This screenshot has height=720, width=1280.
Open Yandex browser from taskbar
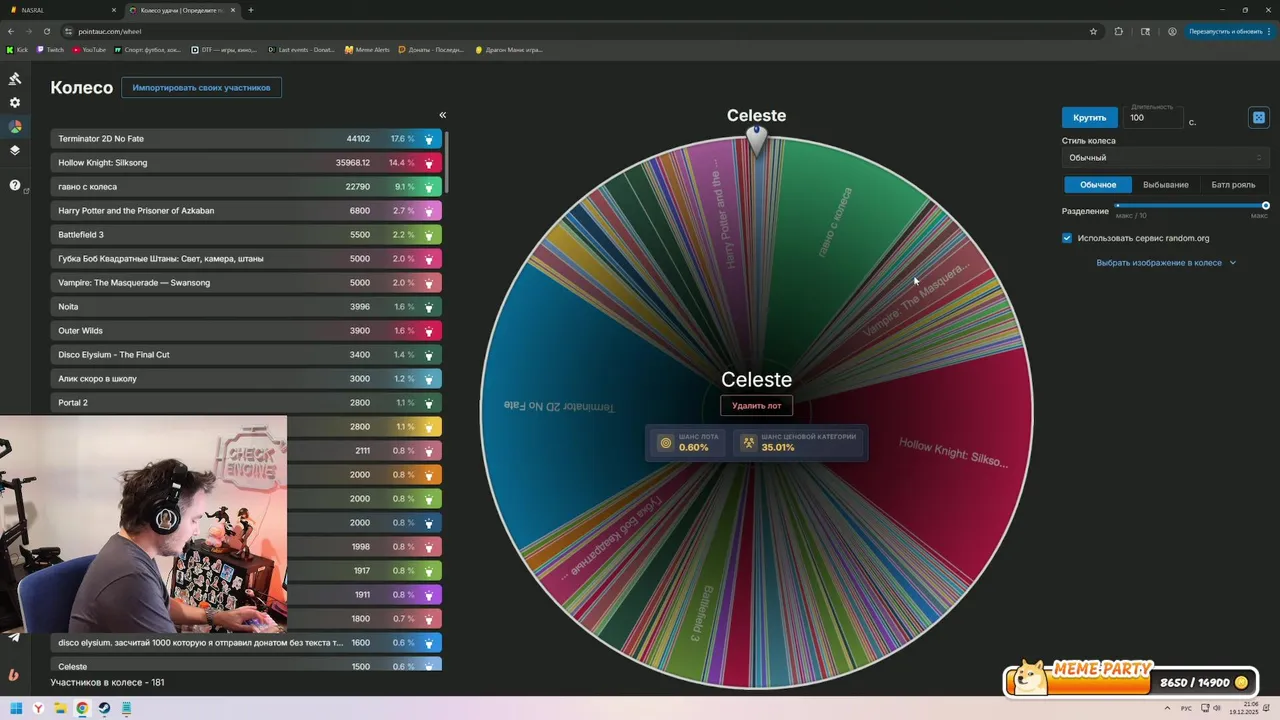click(x=38, y=708)
